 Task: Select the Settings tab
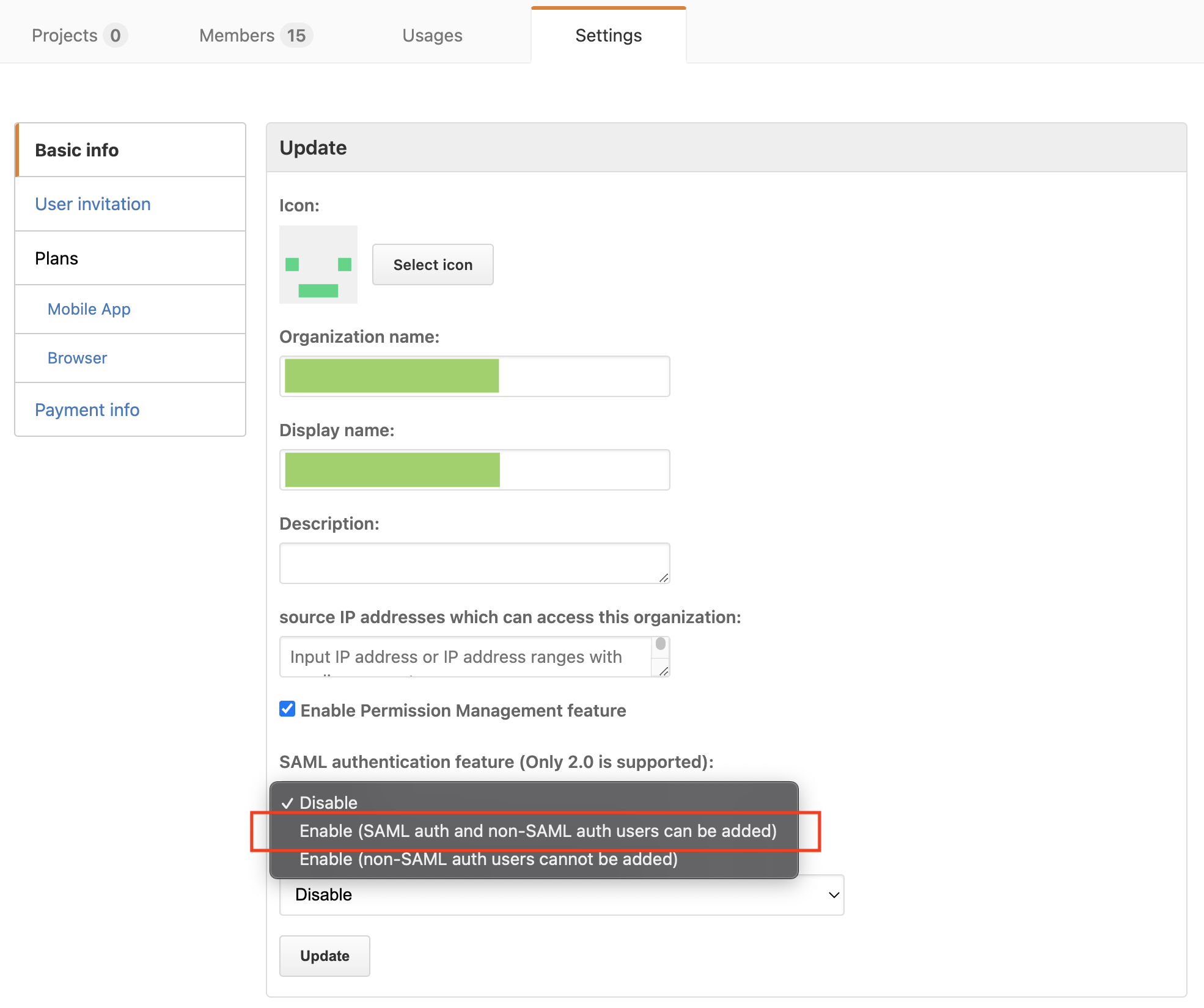(608, 35)
